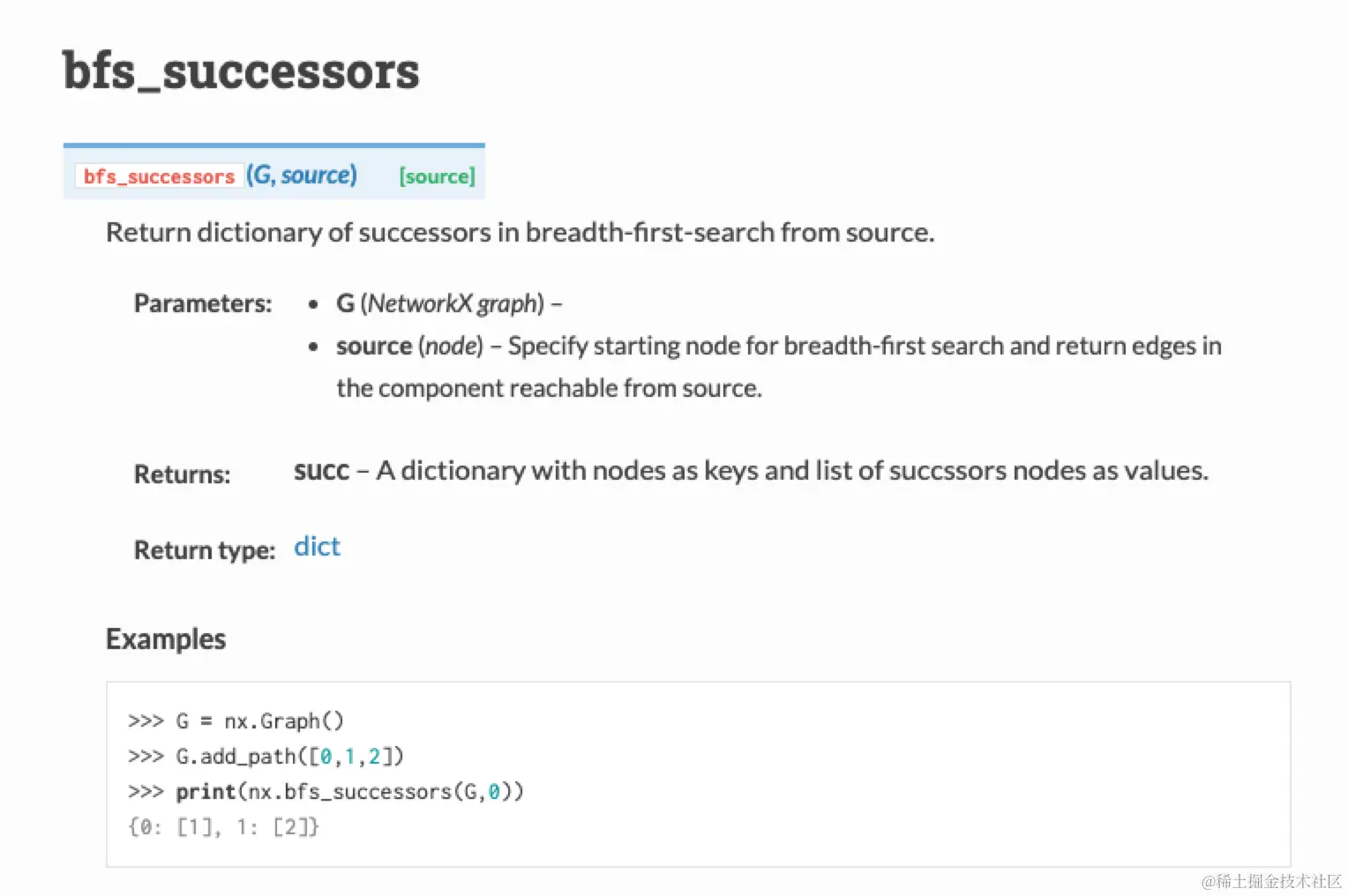The height and width of the screenshot is (896, 1348).
Task: Click the red bfs_successors function name
Action: 159,176
